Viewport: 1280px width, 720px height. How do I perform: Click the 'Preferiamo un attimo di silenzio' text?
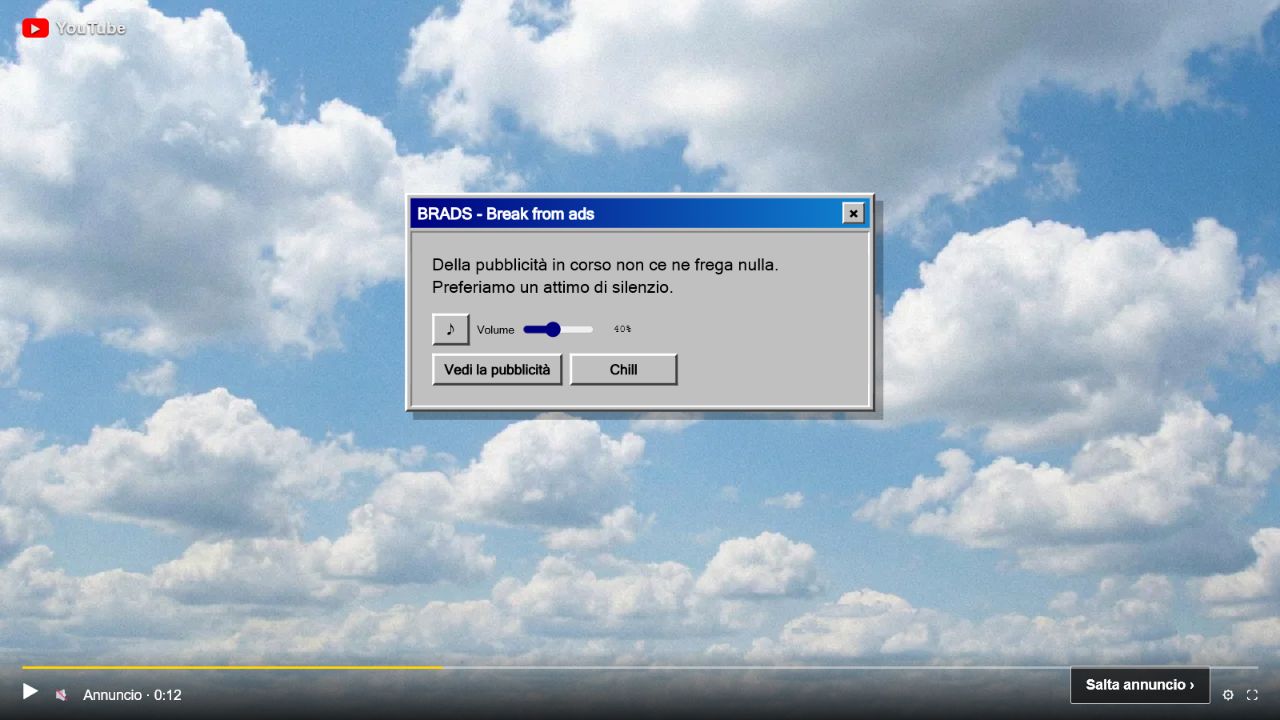(x=553, y=287)
